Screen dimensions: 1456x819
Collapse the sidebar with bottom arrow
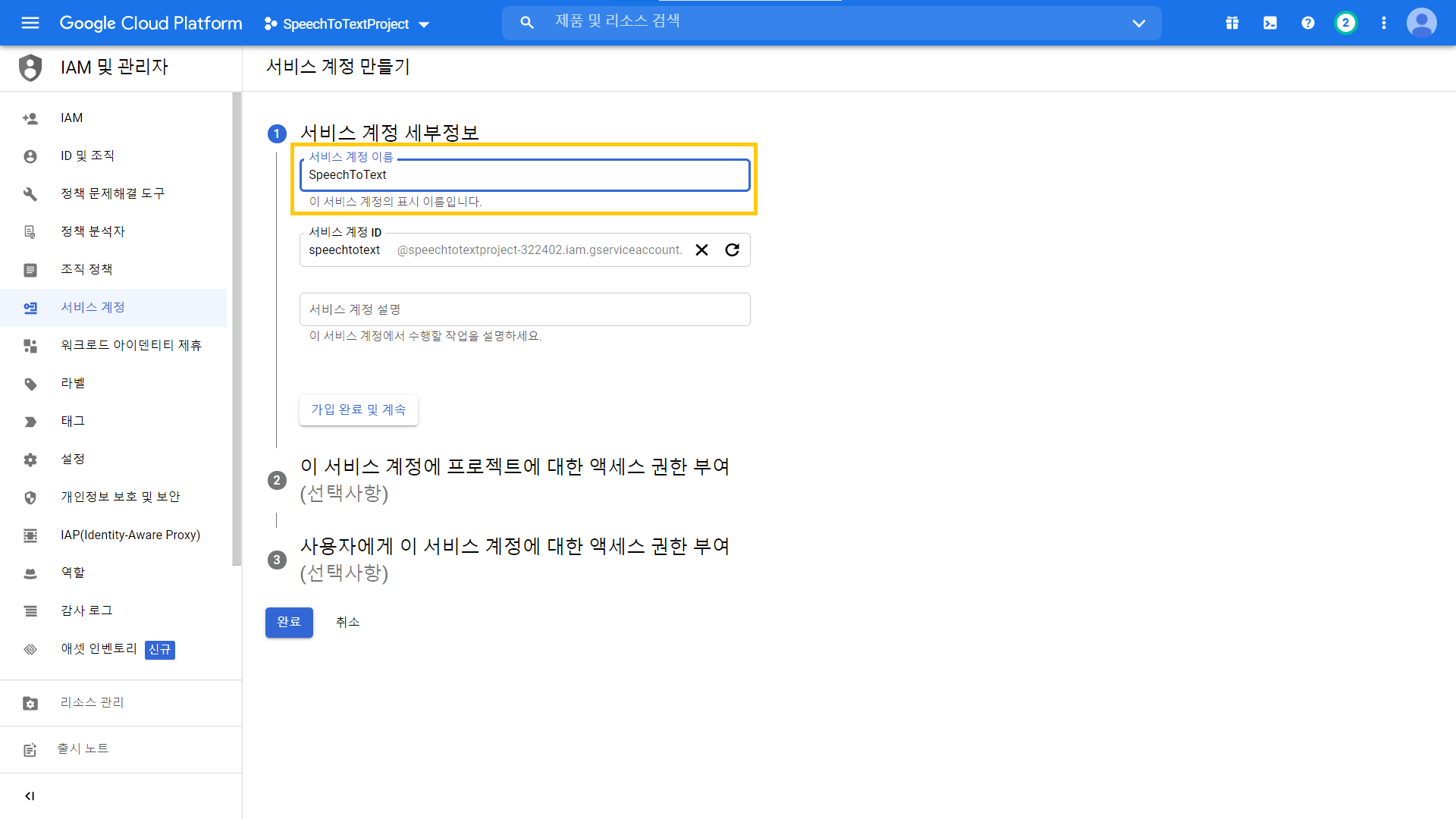(30, 795)
